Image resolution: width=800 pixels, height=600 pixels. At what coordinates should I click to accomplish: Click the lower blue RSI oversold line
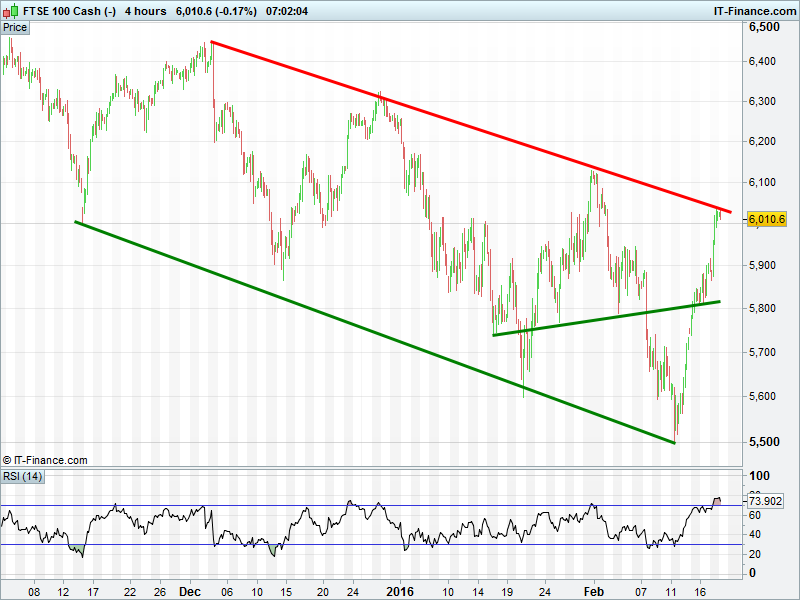(x=400, y=545)
